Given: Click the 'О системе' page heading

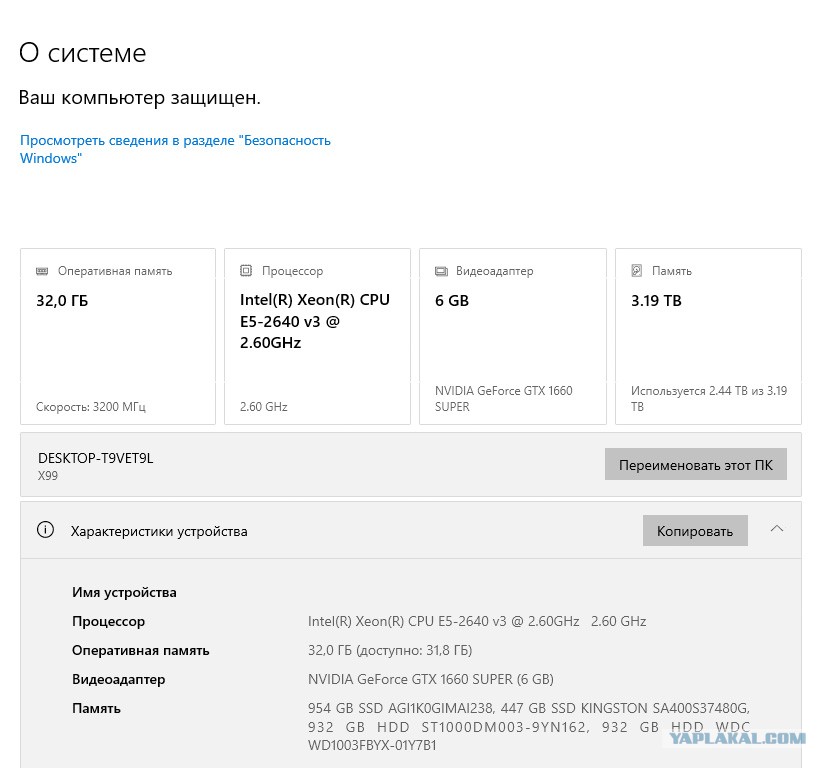Looking at the screenshot, I should tap(83, 53).
